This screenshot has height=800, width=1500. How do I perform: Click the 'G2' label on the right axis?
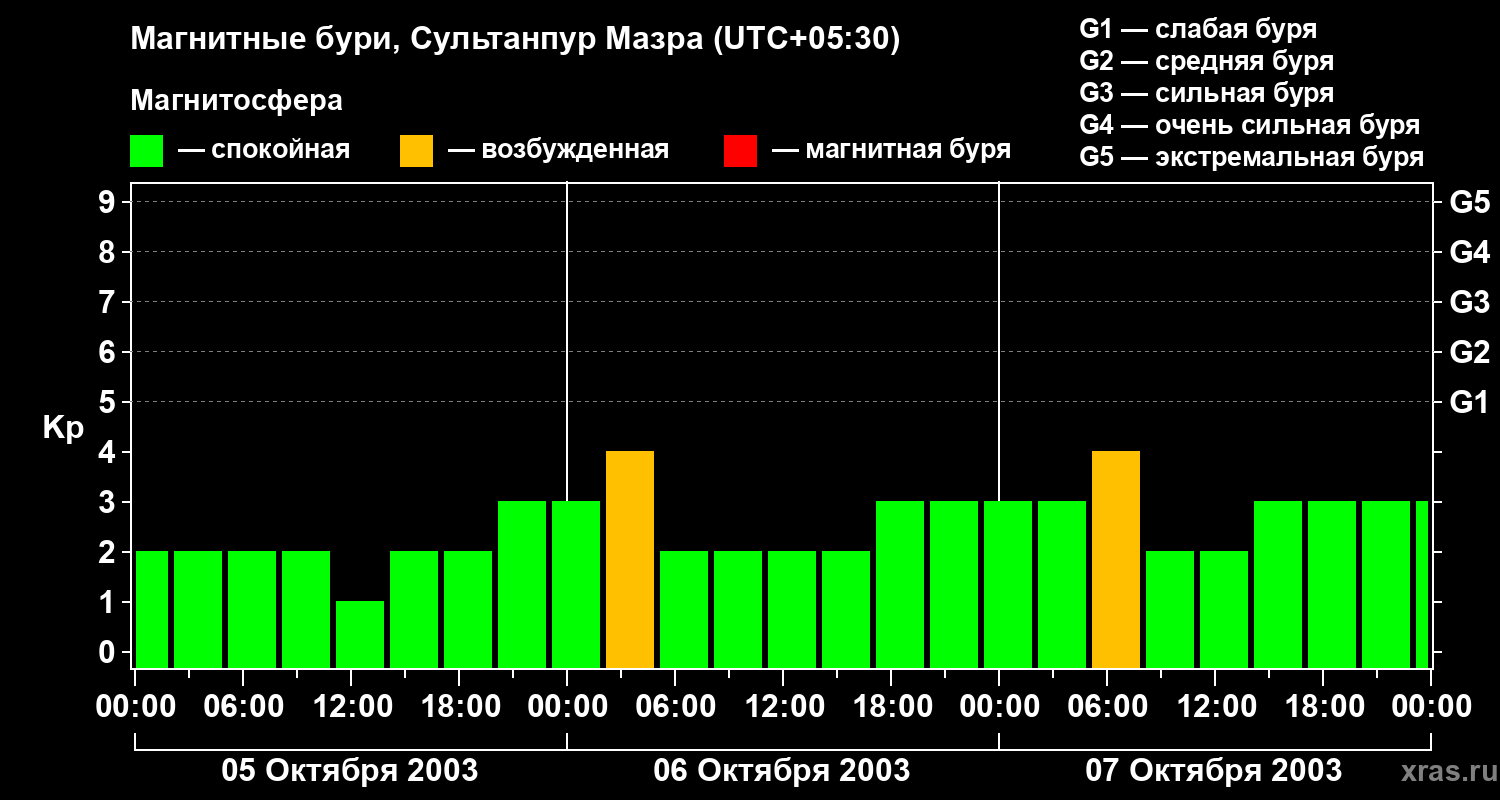pos(1469,352)
